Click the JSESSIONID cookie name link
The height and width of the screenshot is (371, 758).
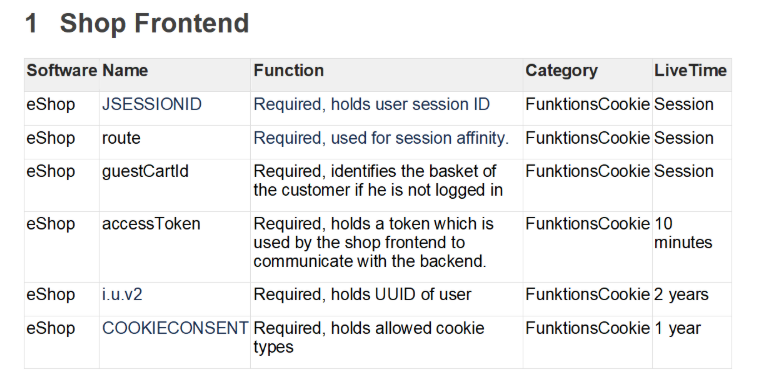pyautogui.click(x=151, y=104)
